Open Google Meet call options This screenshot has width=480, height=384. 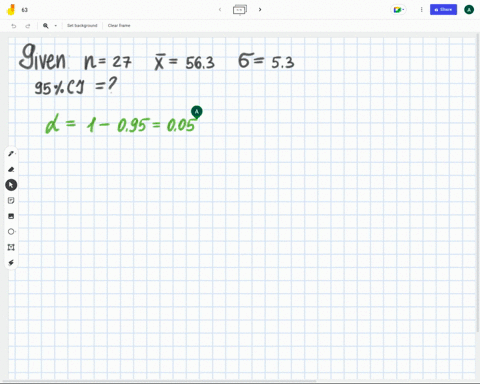click(x=398, y=10)
